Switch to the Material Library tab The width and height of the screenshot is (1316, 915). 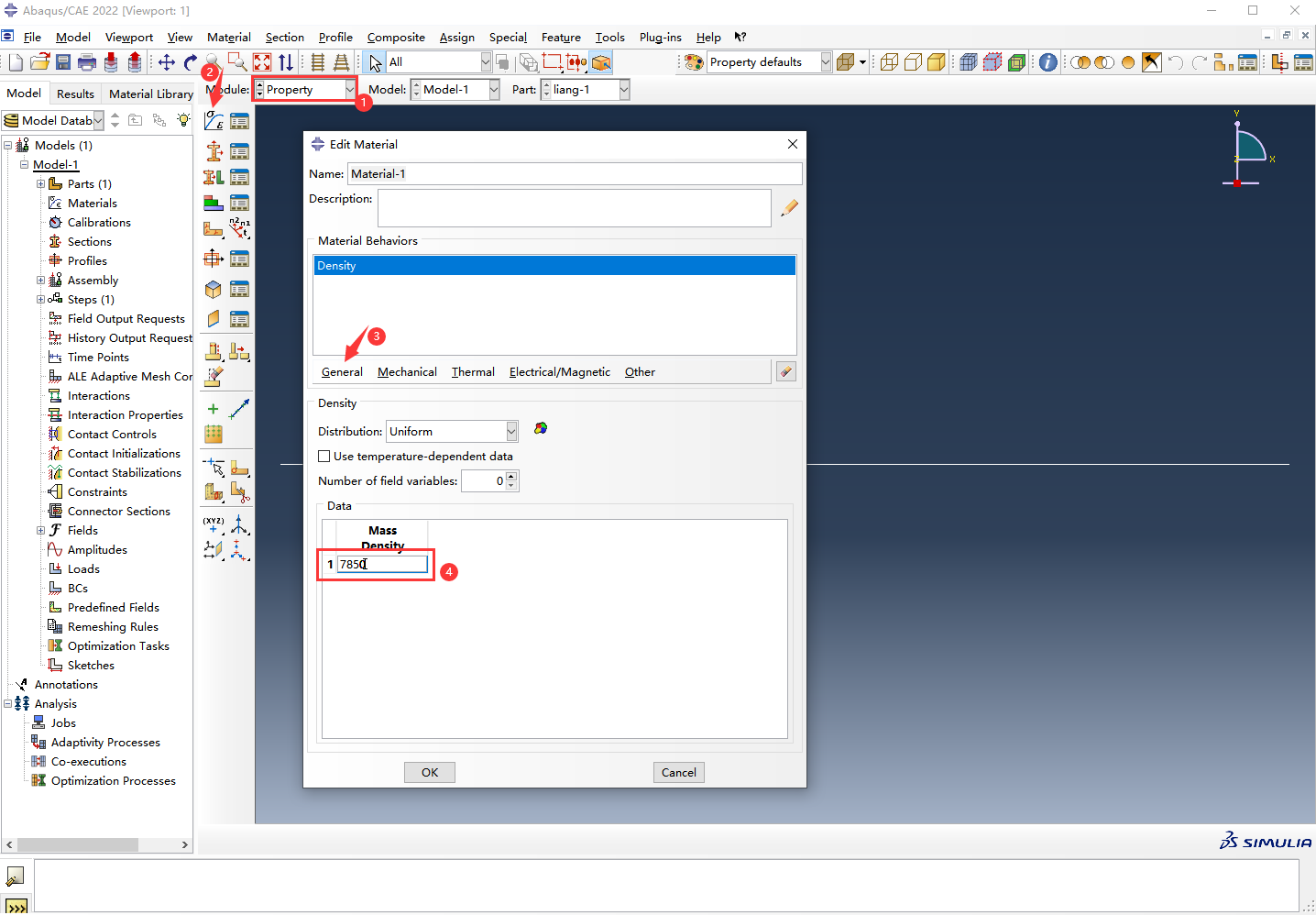pos(150,94)
